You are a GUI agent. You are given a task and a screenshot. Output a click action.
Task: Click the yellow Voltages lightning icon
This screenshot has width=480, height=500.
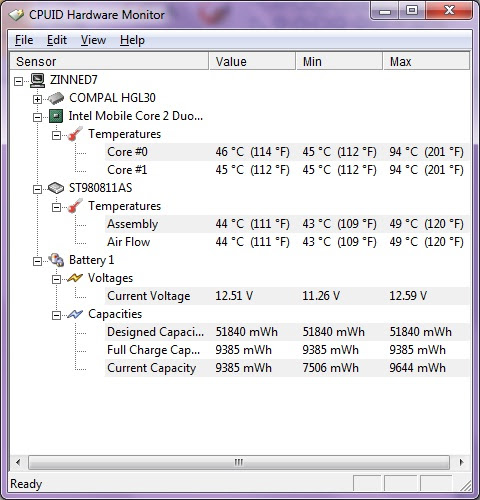click(75, 278)
